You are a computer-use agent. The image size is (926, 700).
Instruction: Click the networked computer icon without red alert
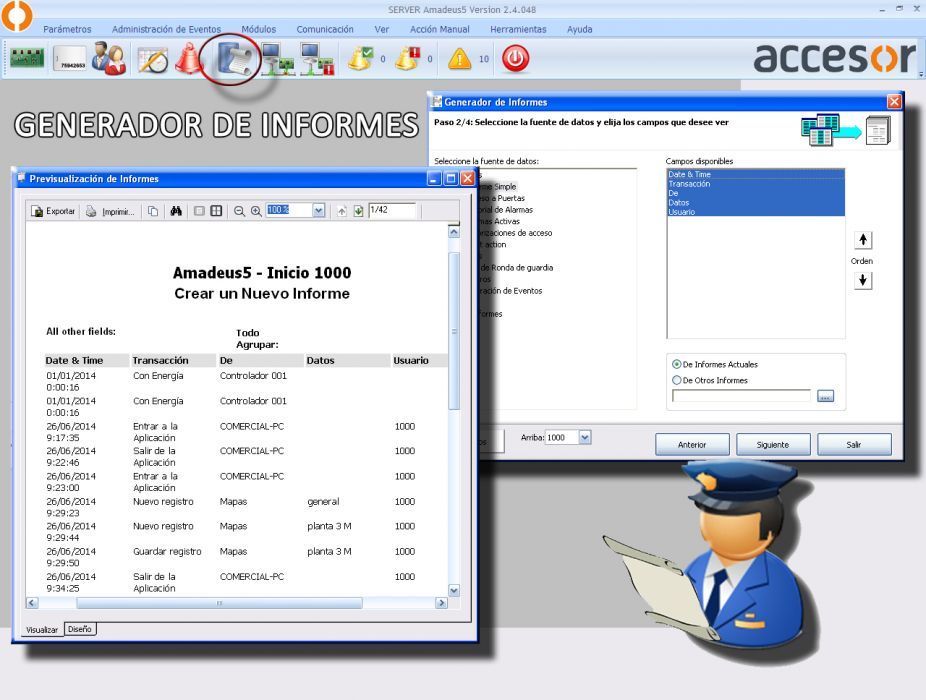pyautogui.click(x=278, y=59)
